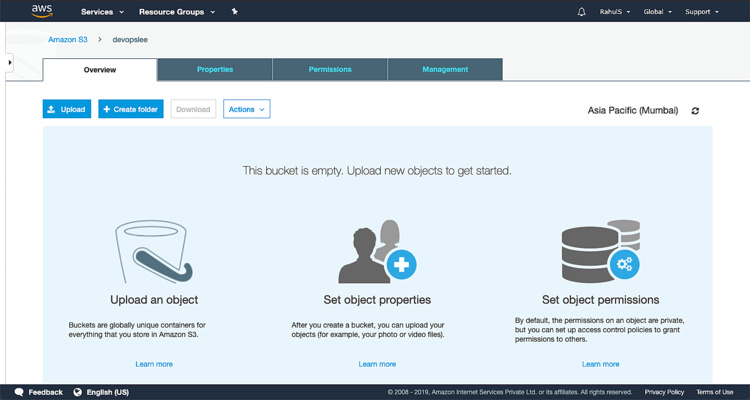
Task: Go to Amazon S3 breadcrumb link
Action: [67, 39]
